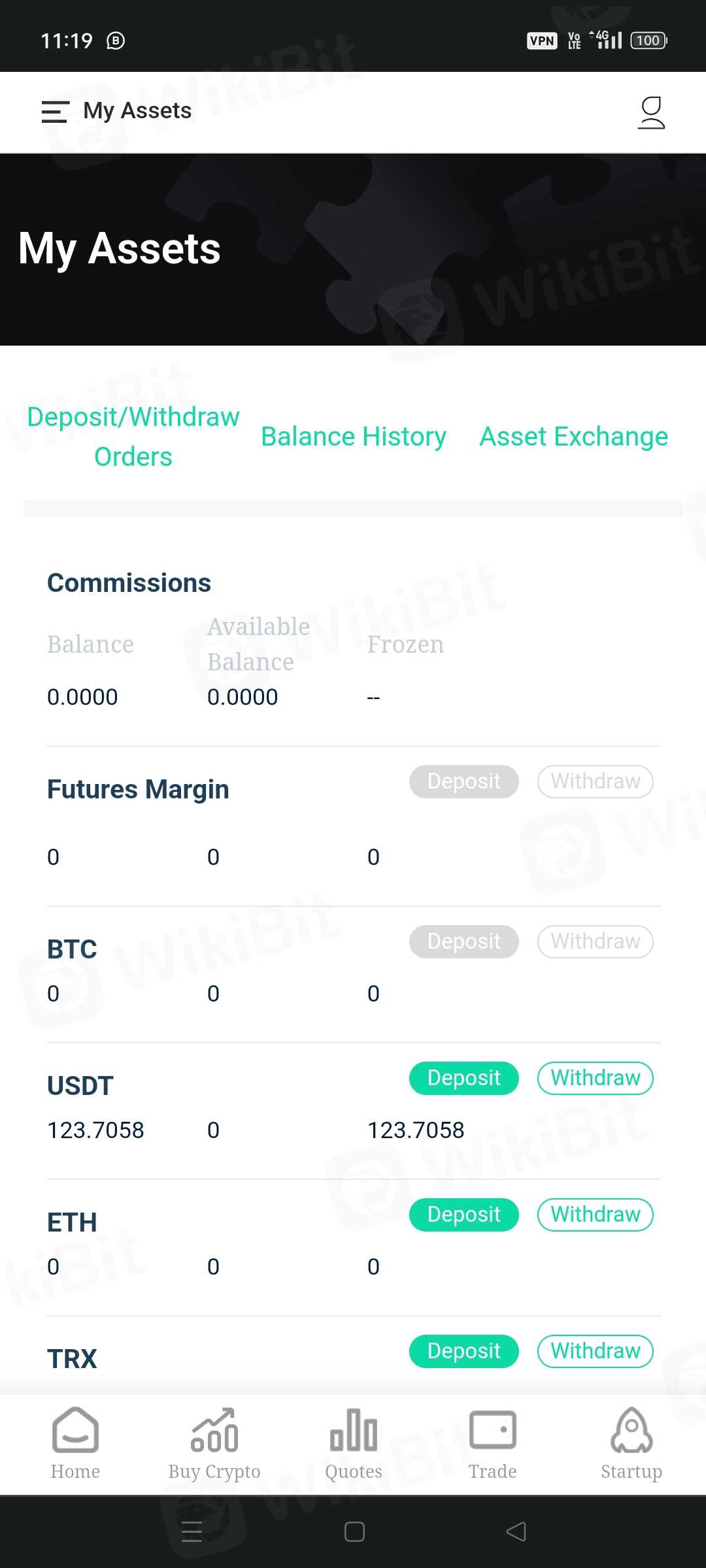Open the user profile icon
The height and width of the screenshot is (1568, 706).
(x=651, y=112)
